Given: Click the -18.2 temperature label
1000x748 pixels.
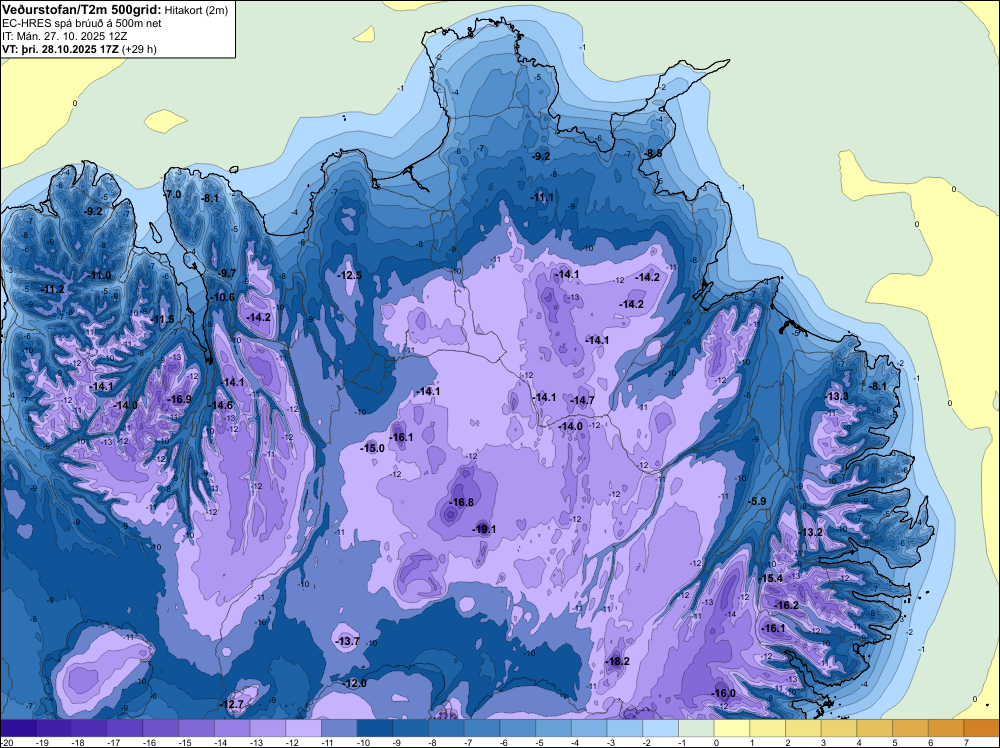Looking at the screenshot, I should click(x=617, y=661).
